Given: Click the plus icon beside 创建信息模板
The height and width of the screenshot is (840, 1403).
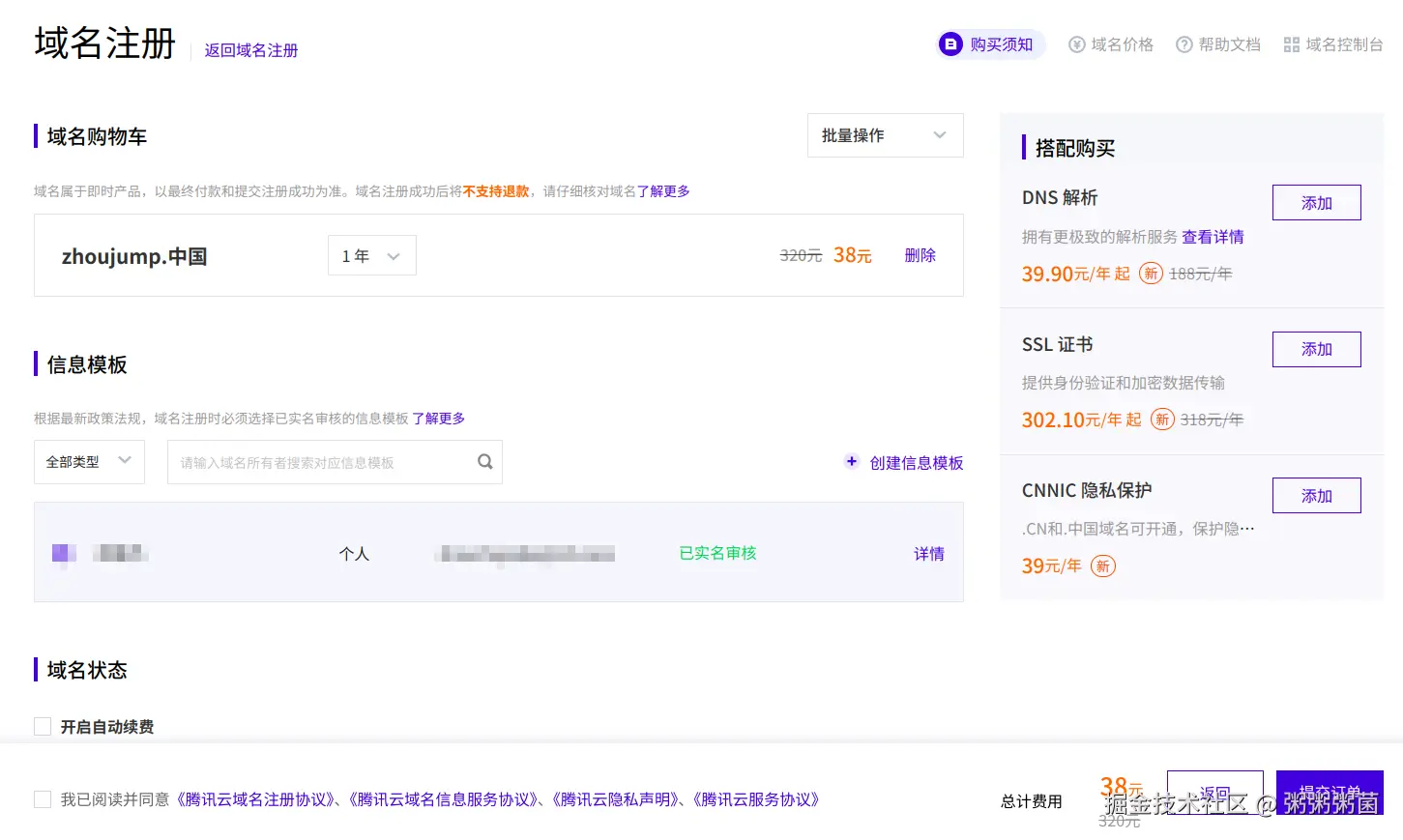Looking at the screenshot, I should point(852,461).
